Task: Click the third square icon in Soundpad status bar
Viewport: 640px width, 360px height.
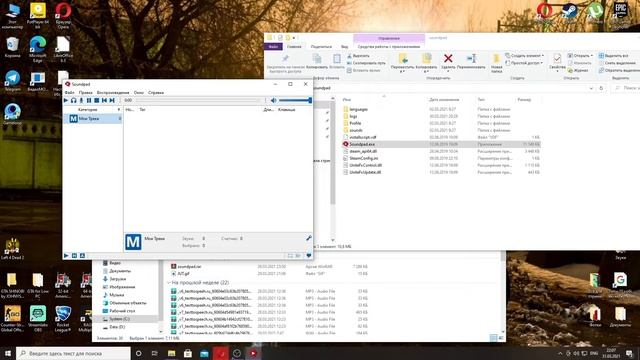Action: [82, 256]
